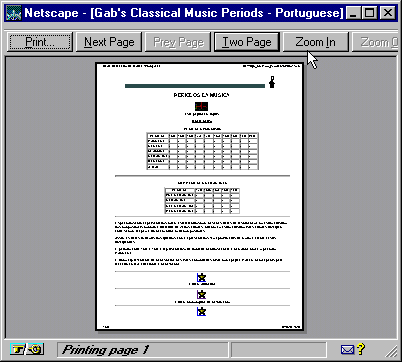402x362 pixels.
Task: Click the grayed Prev Page button
Action: [178, 42]
